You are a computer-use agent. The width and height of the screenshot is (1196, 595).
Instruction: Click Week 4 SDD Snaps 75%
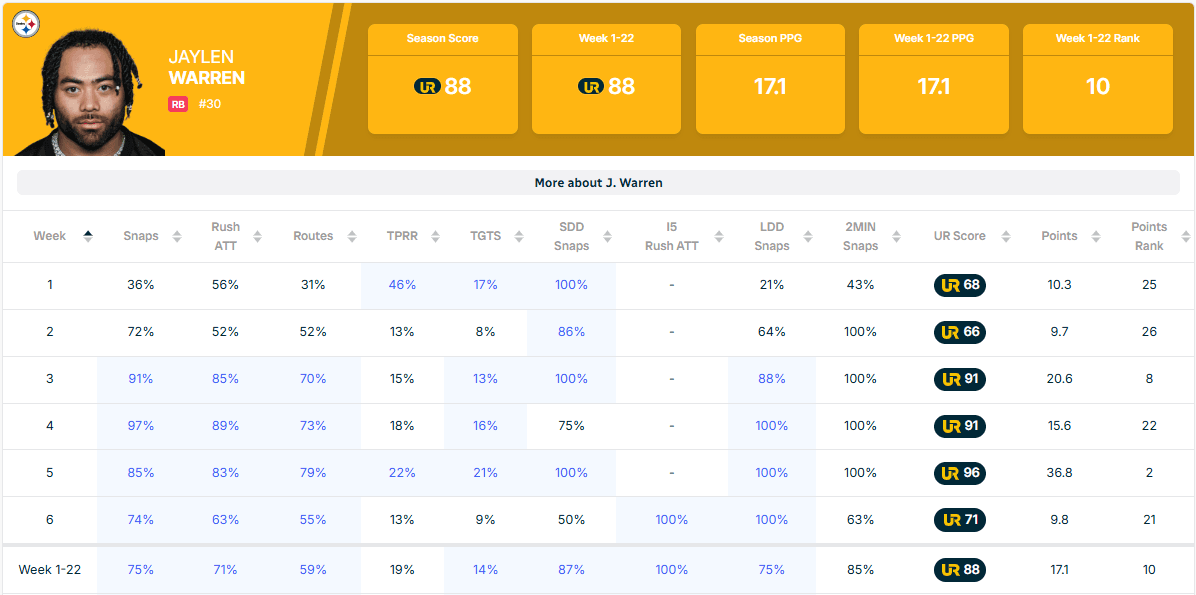571,426
